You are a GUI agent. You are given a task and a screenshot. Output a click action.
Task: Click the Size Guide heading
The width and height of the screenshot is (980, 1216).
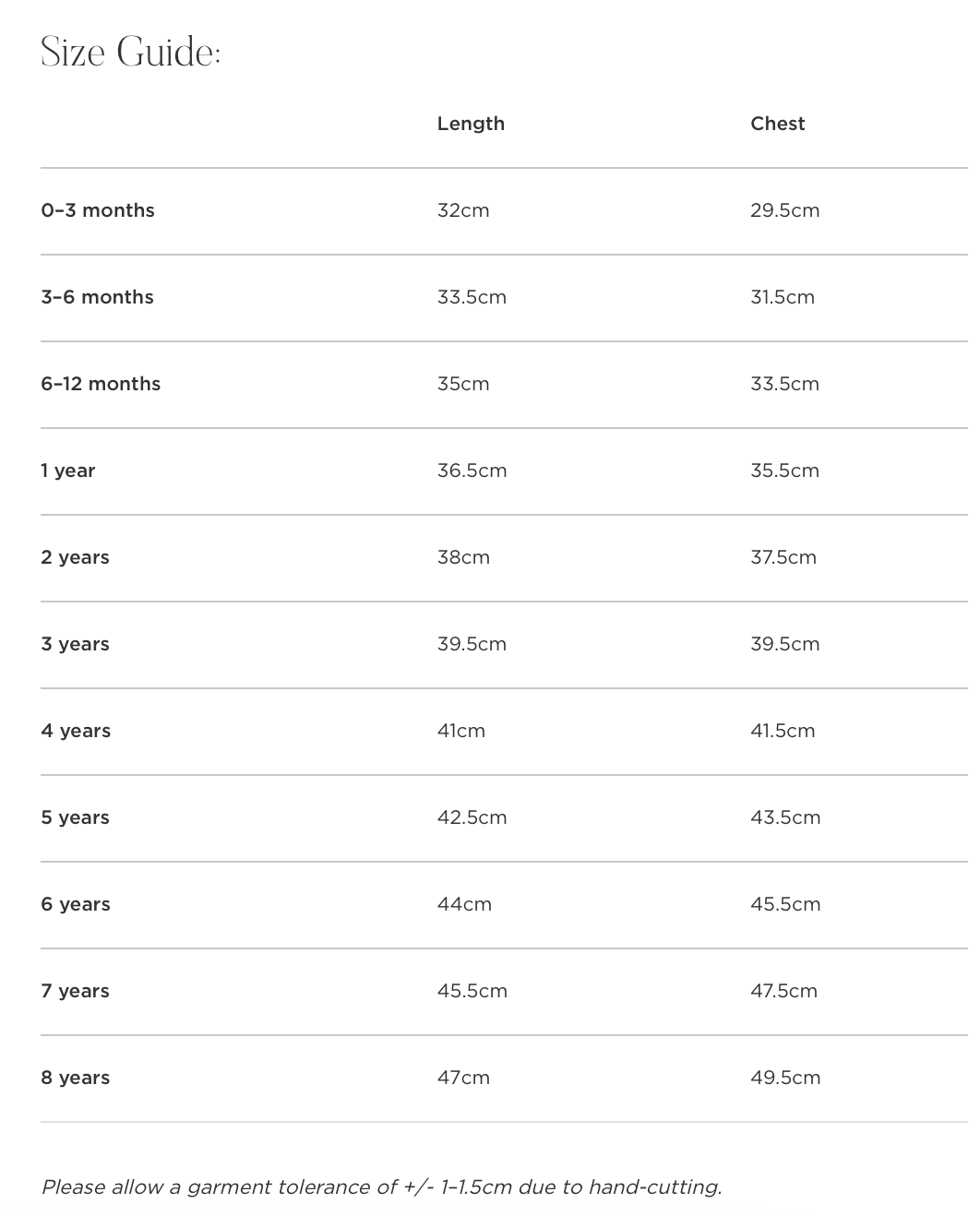click(131, 53)
